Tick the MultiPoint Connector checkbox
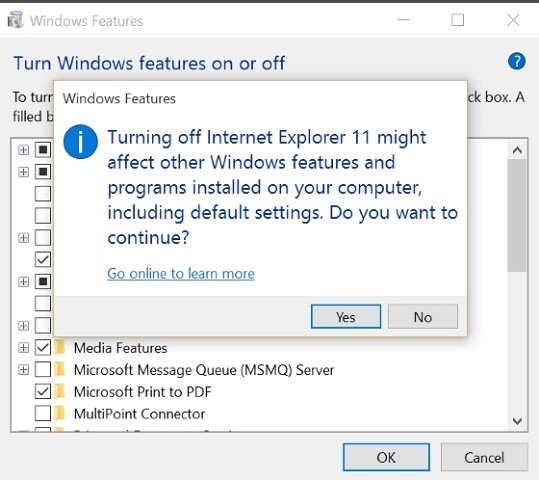539x480 pixels. point(43,413)
